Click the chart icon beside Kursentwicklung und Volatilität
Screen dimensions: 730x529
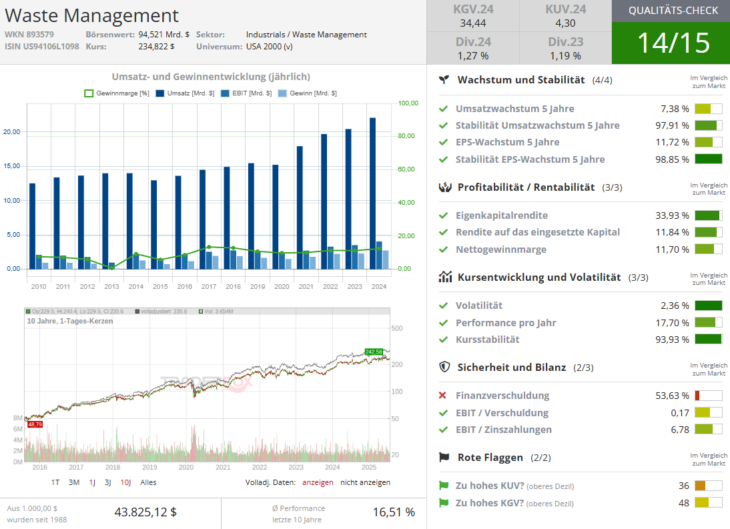click(x=445, y=277)
